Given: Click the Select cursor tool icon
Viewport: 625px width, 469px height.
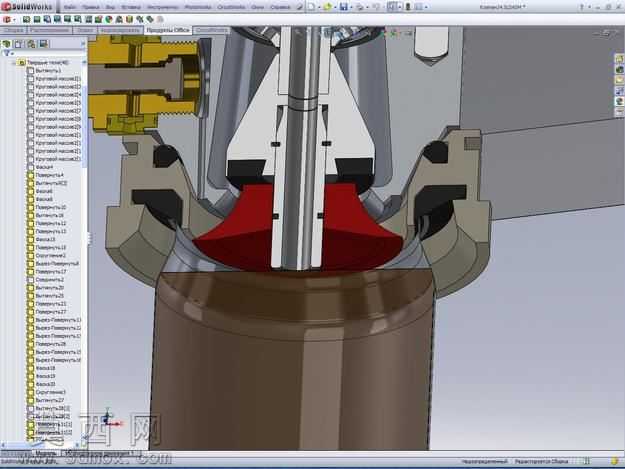Looking at the screenshot, I should pos(391,6).
